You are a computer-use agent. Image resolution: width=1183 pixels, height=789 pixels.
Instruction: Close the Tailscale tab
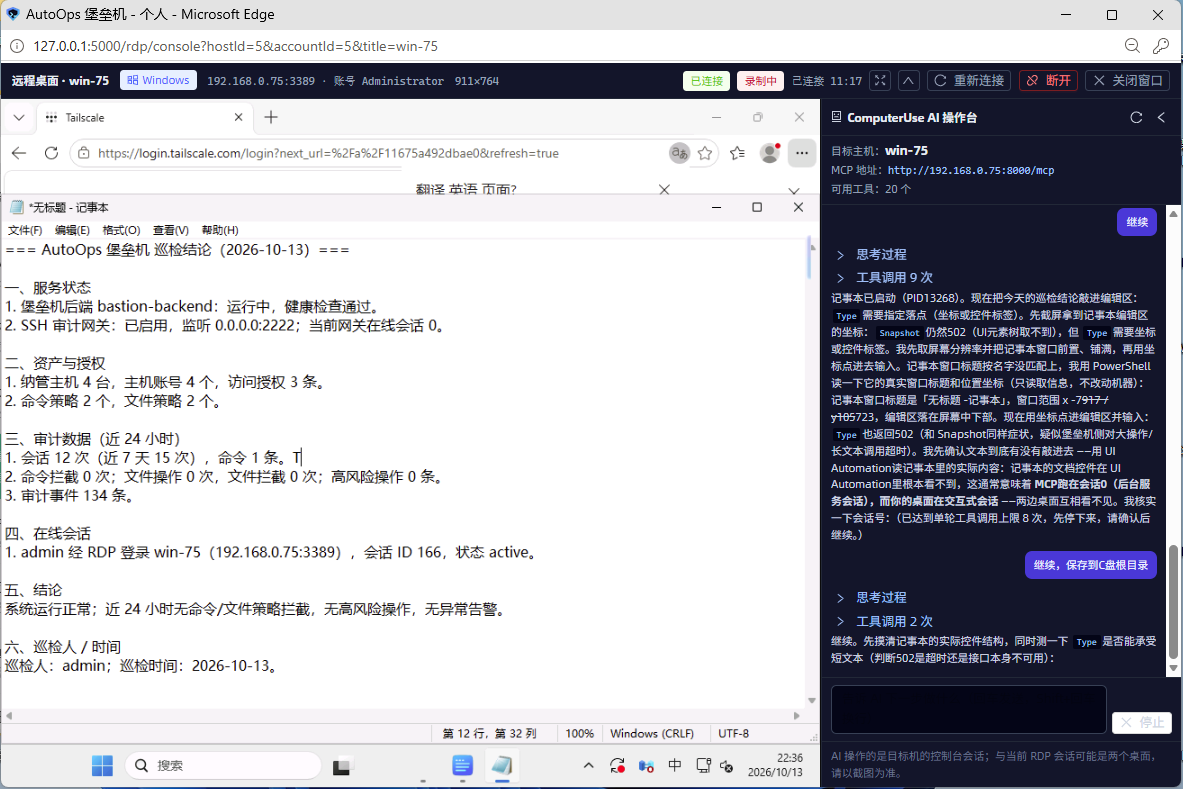click(x=238, y=117)
